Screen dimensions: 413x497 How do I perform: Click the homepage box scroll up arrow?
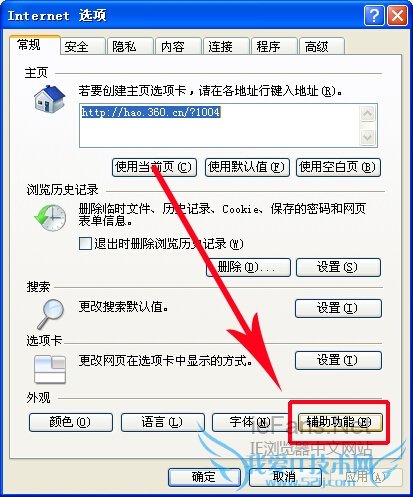[367, 114]
